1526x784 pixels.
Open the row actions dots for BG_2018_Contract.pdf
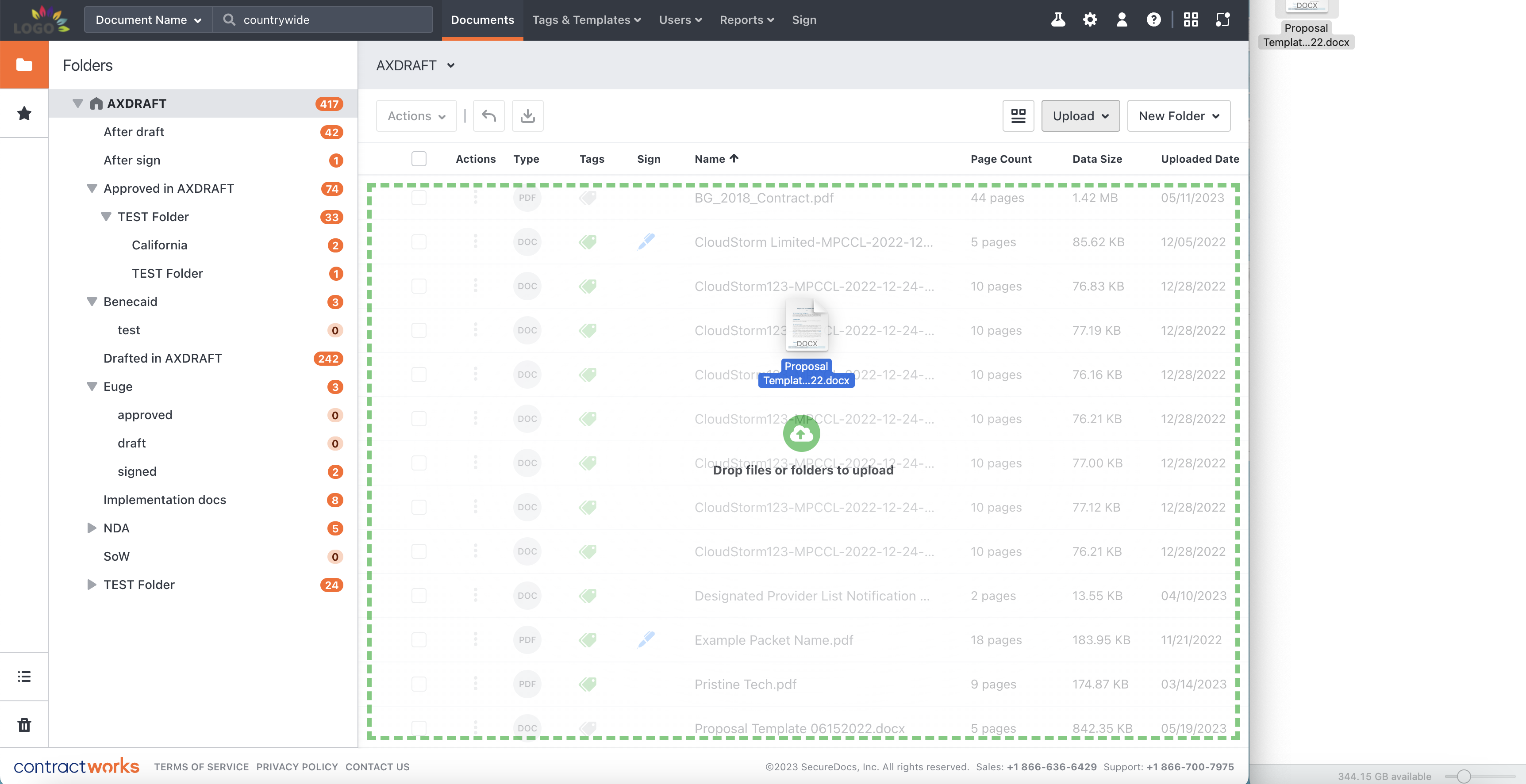point(475,197)
